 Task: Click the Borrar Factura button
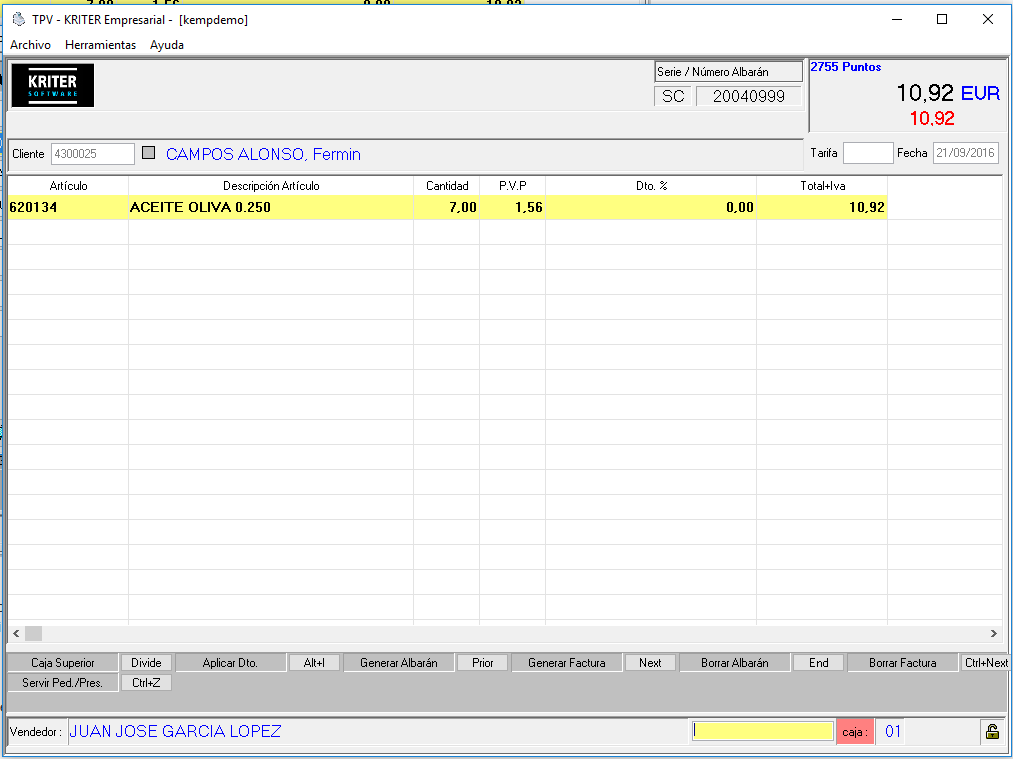[x=903, y=663]
